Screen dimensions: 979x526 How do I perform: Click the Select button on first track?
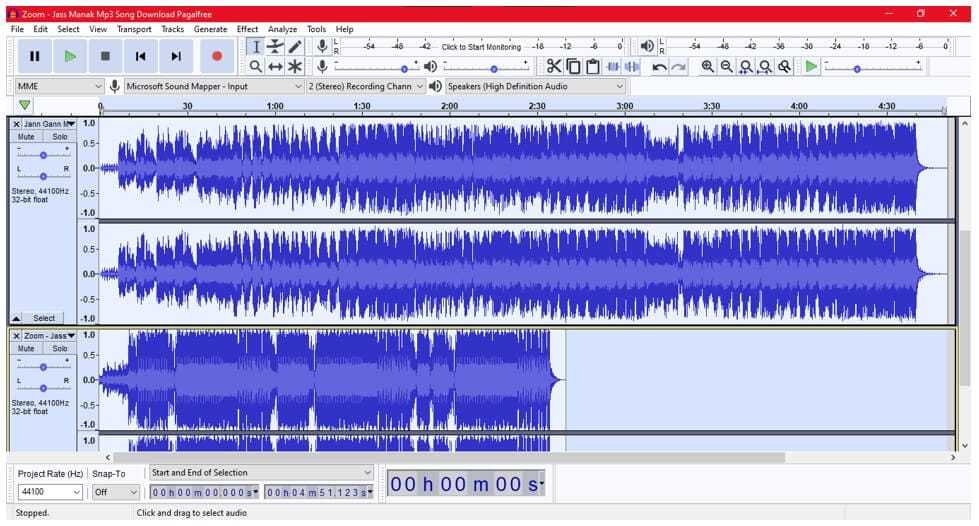[44, 318]
